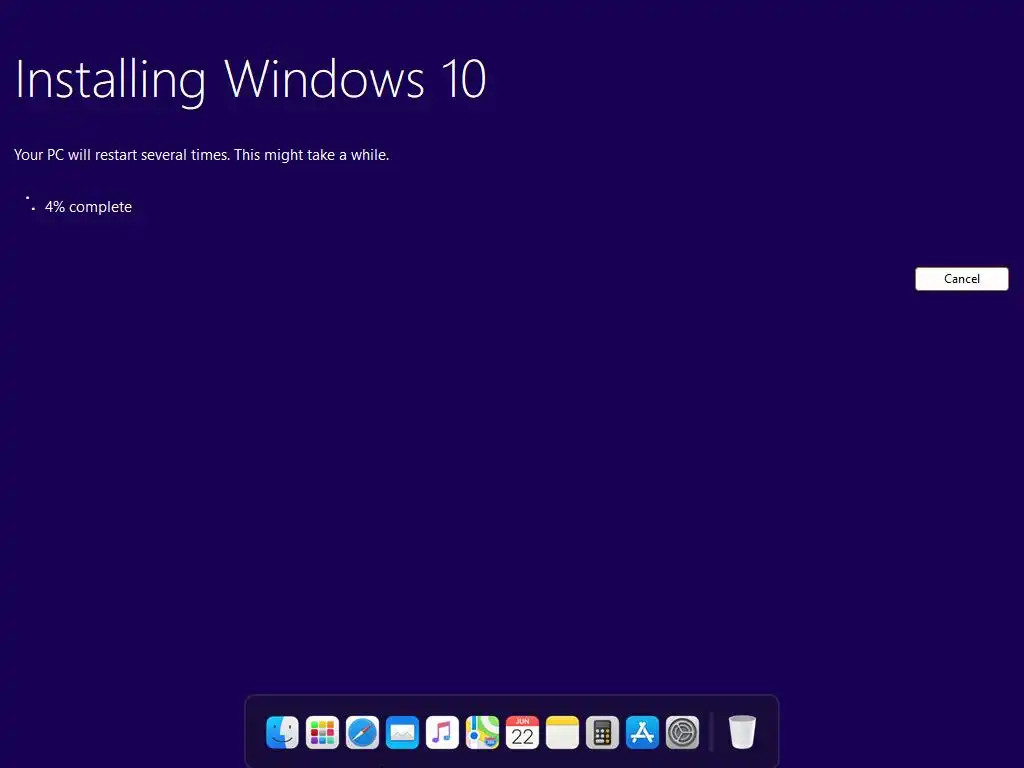1024x768 pixels.
Task: Open the Music app icon
Action: click(x=442, y=732)
